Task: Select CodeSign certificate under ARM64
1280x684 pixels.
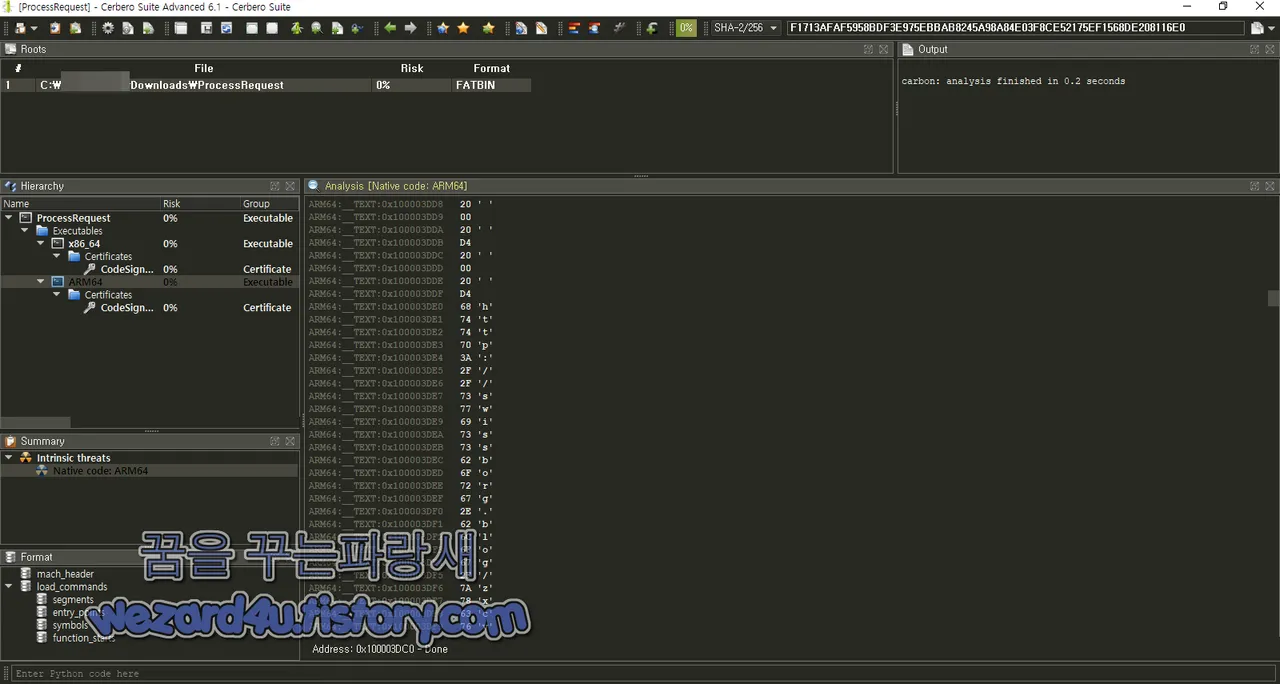Action: (x=127, y=308)
